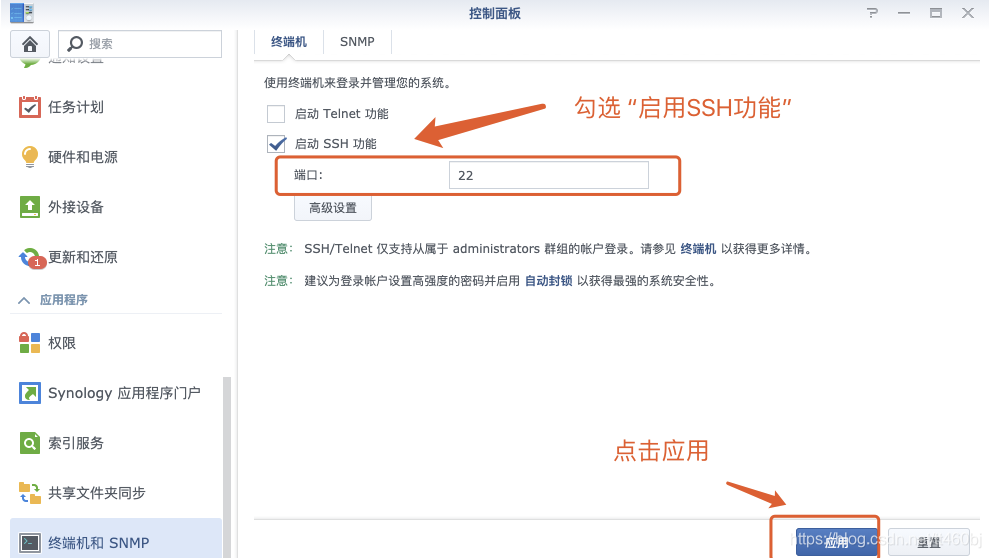This screenshot has height=558, width=991.
Task: Click the 启动 Telnet 功能 label
Action: pyautogui.click(x=341, y=114)
